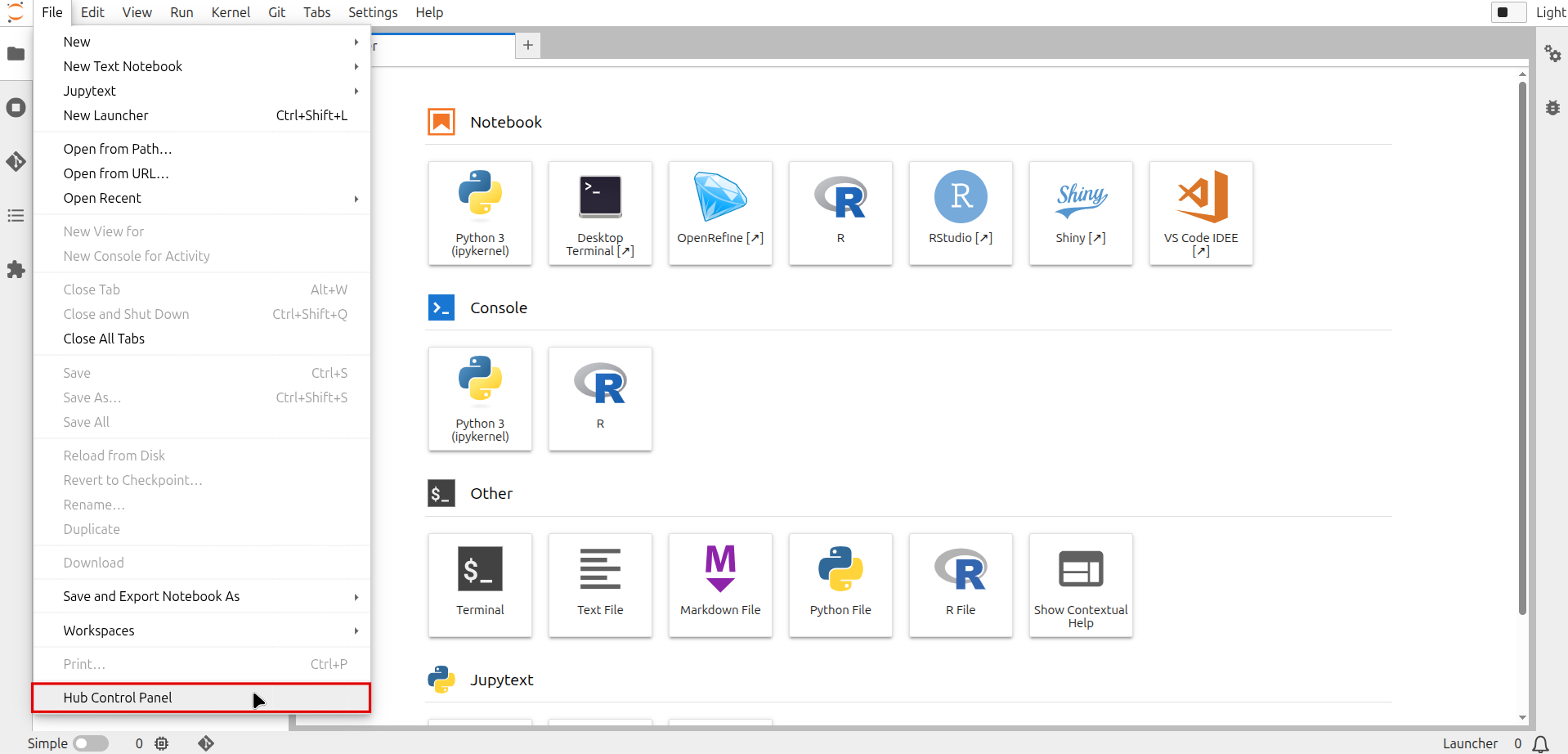This screenshot has width=1568, height=754.
Task: Open the Git sidebar panel icon
Action: [16, 162]
